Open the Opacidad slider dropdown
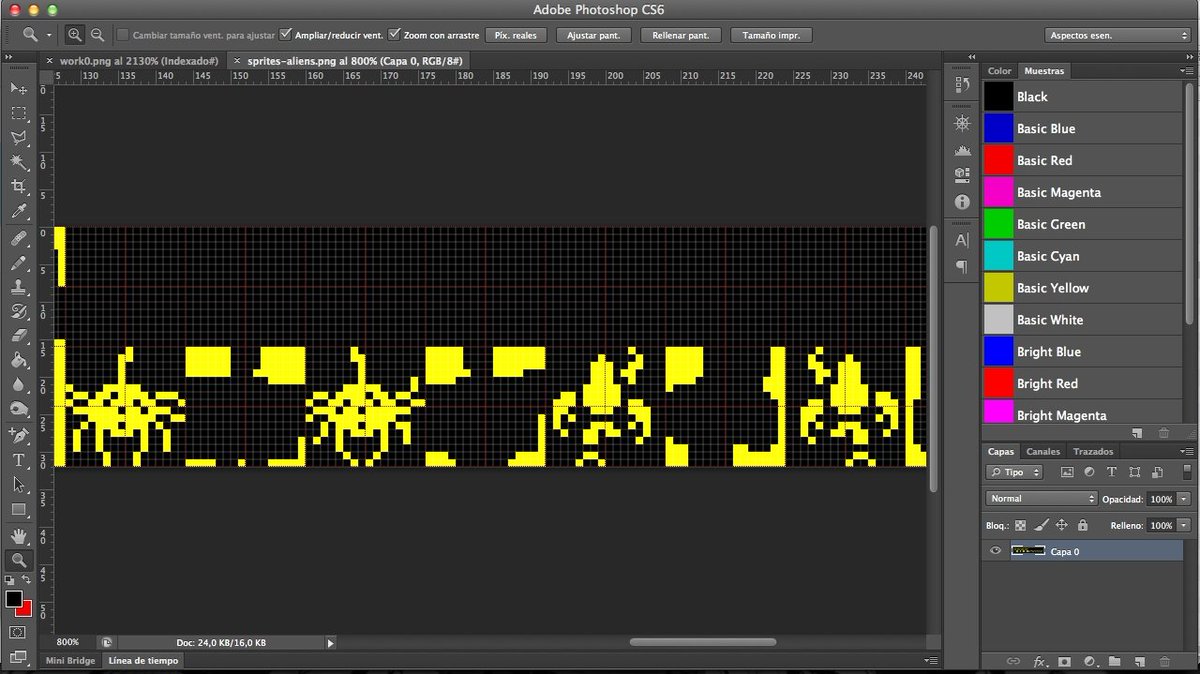The width and height of the screenshot is (1200, 674). pos(1184,498)
